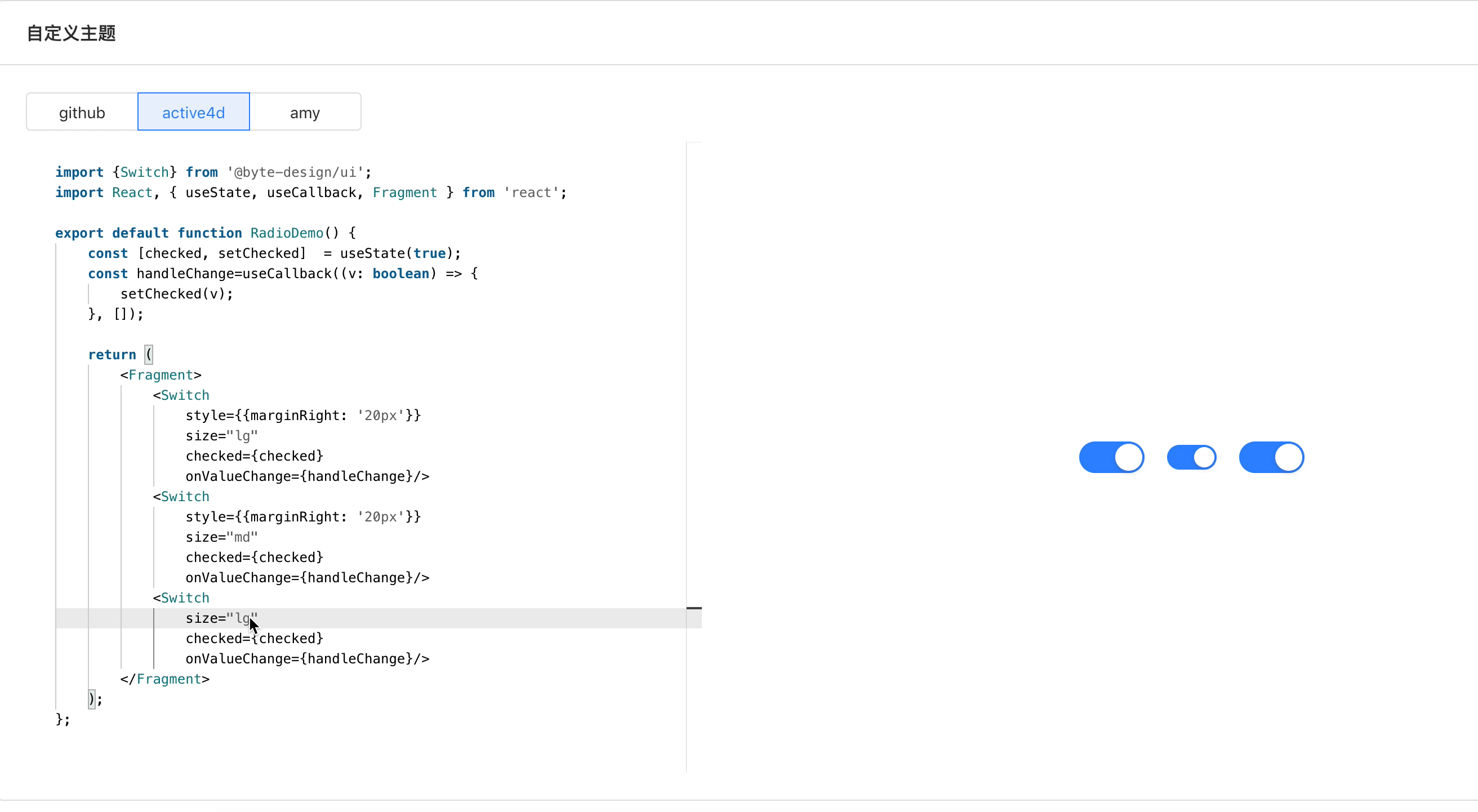This screenshot has height=812, width=1478.
Task: Toggle the third large switch
Action: coord(1271,458)
